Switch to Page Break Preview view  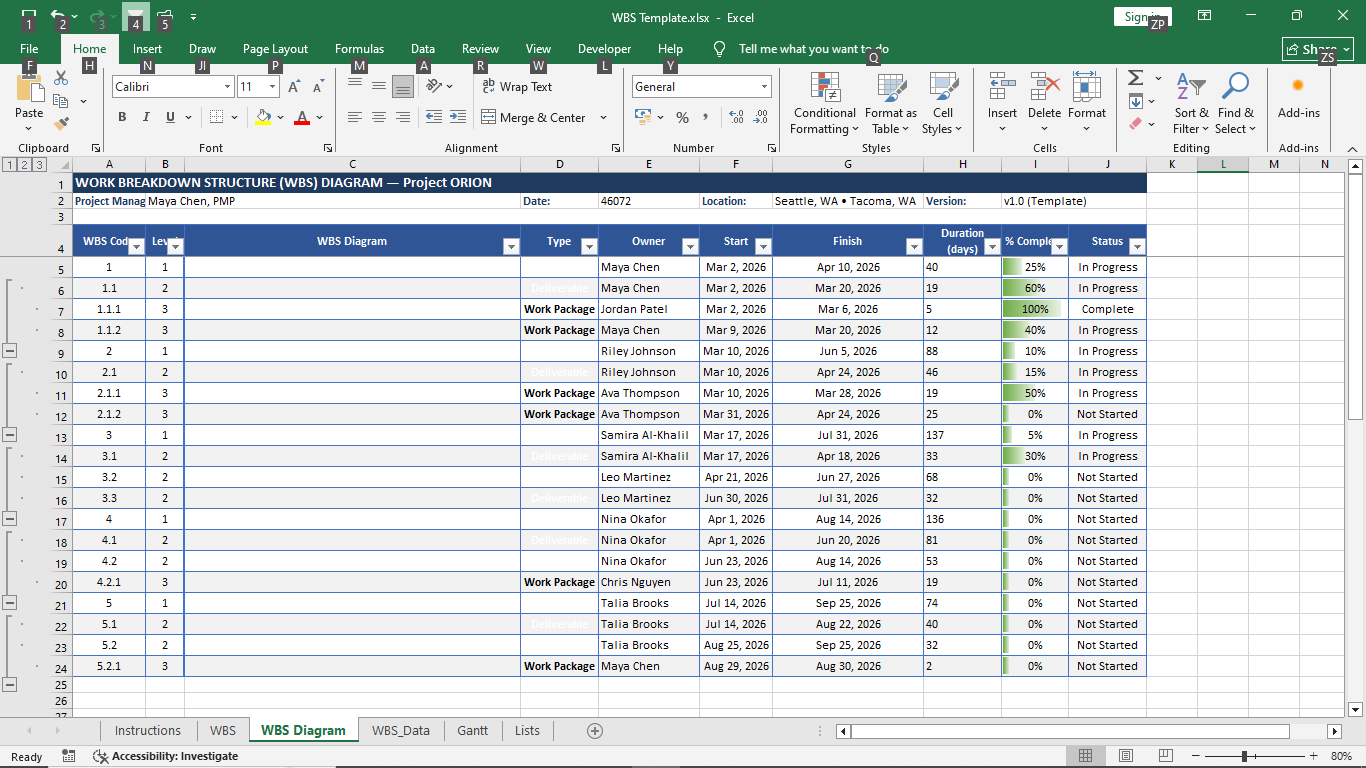1166,756
